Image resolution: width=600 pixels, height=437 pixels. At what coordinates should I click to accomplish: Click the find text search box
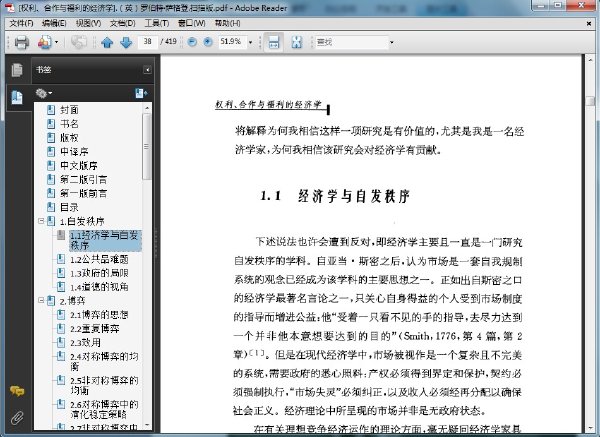coord(352,42)
